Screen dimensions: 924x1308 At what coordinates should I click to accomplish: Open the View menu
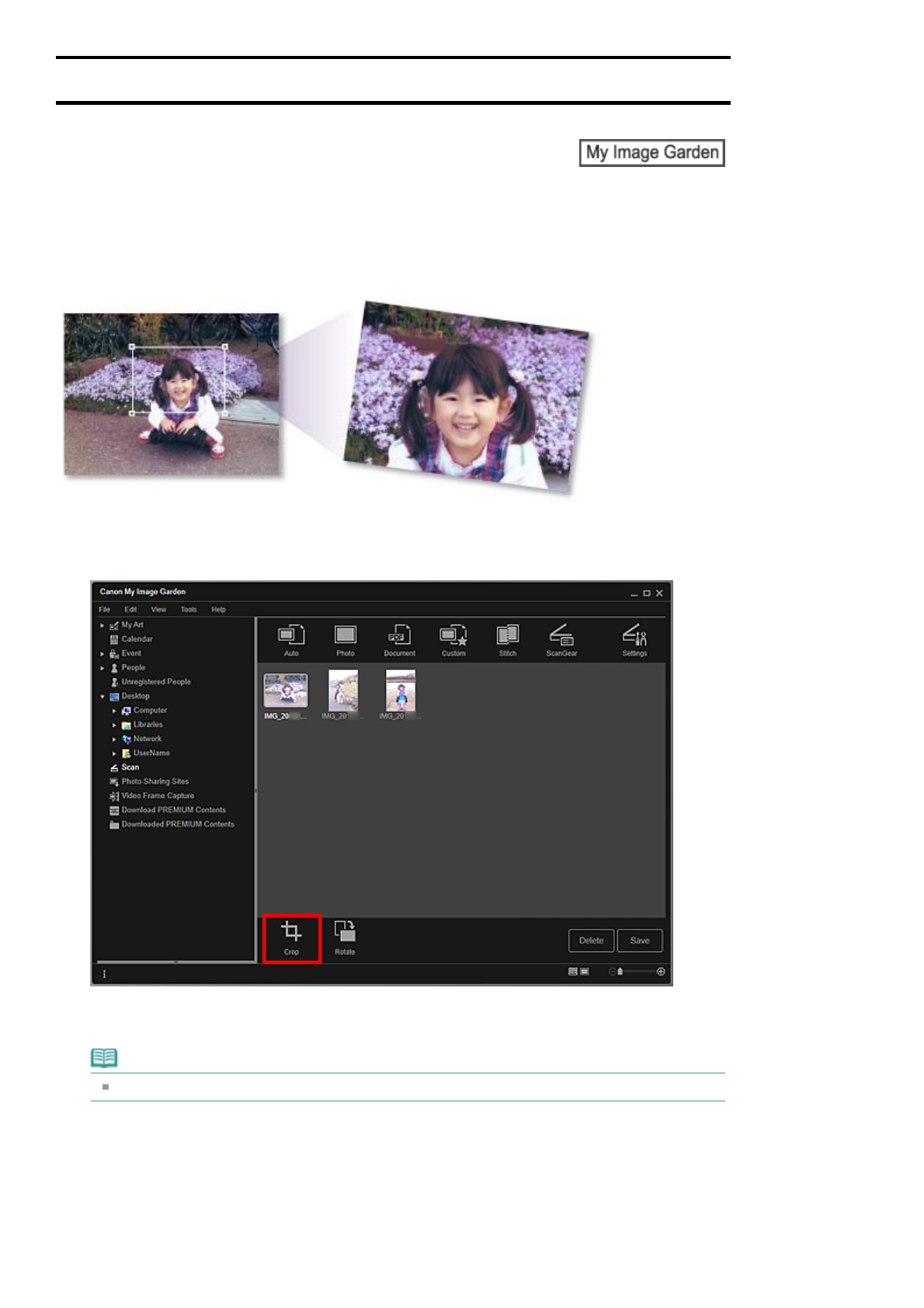[x=158, y=610]
